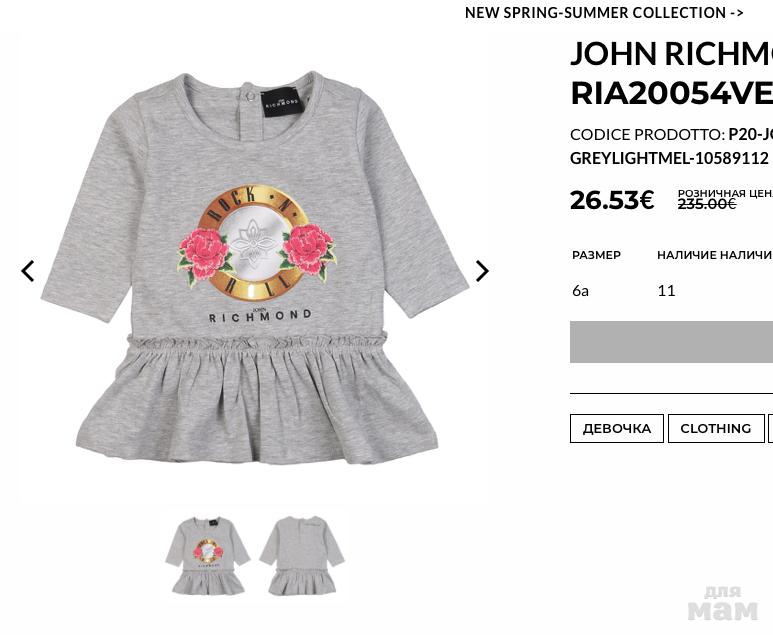The height and width of the screenshot is (635, 773).
Task: Click the РАЗМЕР column header
Action: pos(597,255)
